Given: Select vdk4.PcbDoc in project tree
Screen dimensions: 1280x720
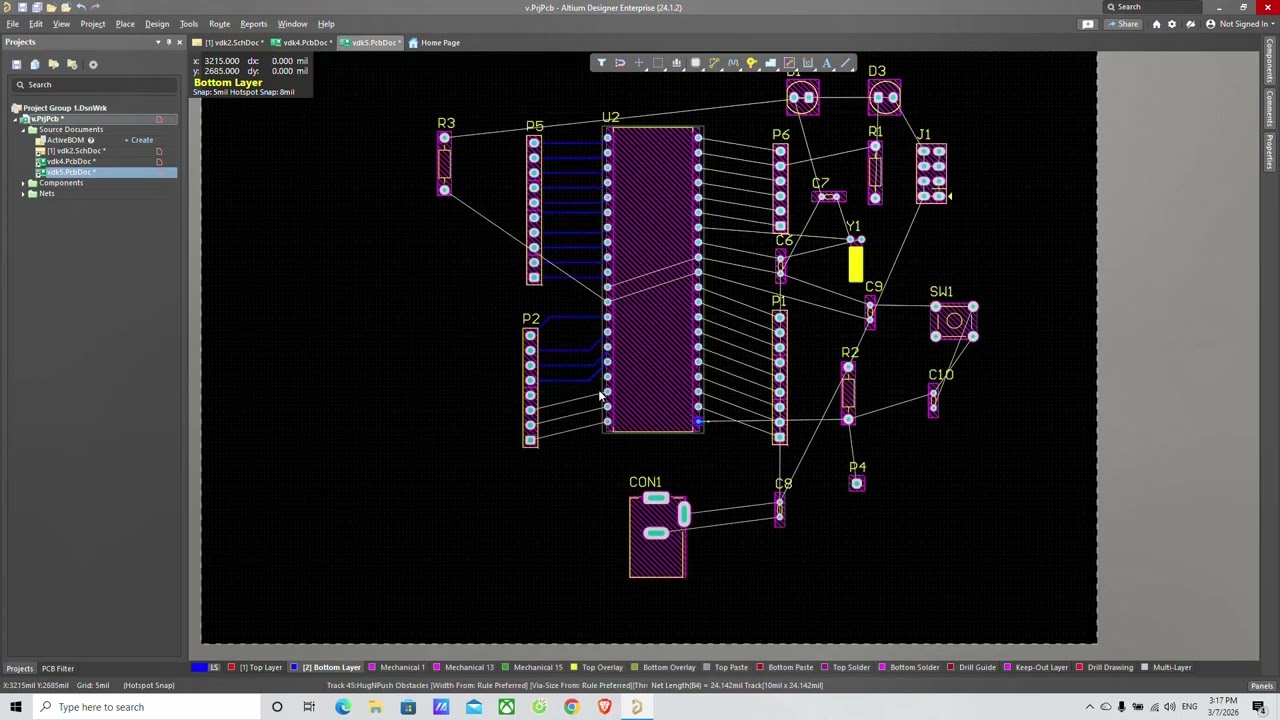Looking at the screenshot, I should [71, 162].
